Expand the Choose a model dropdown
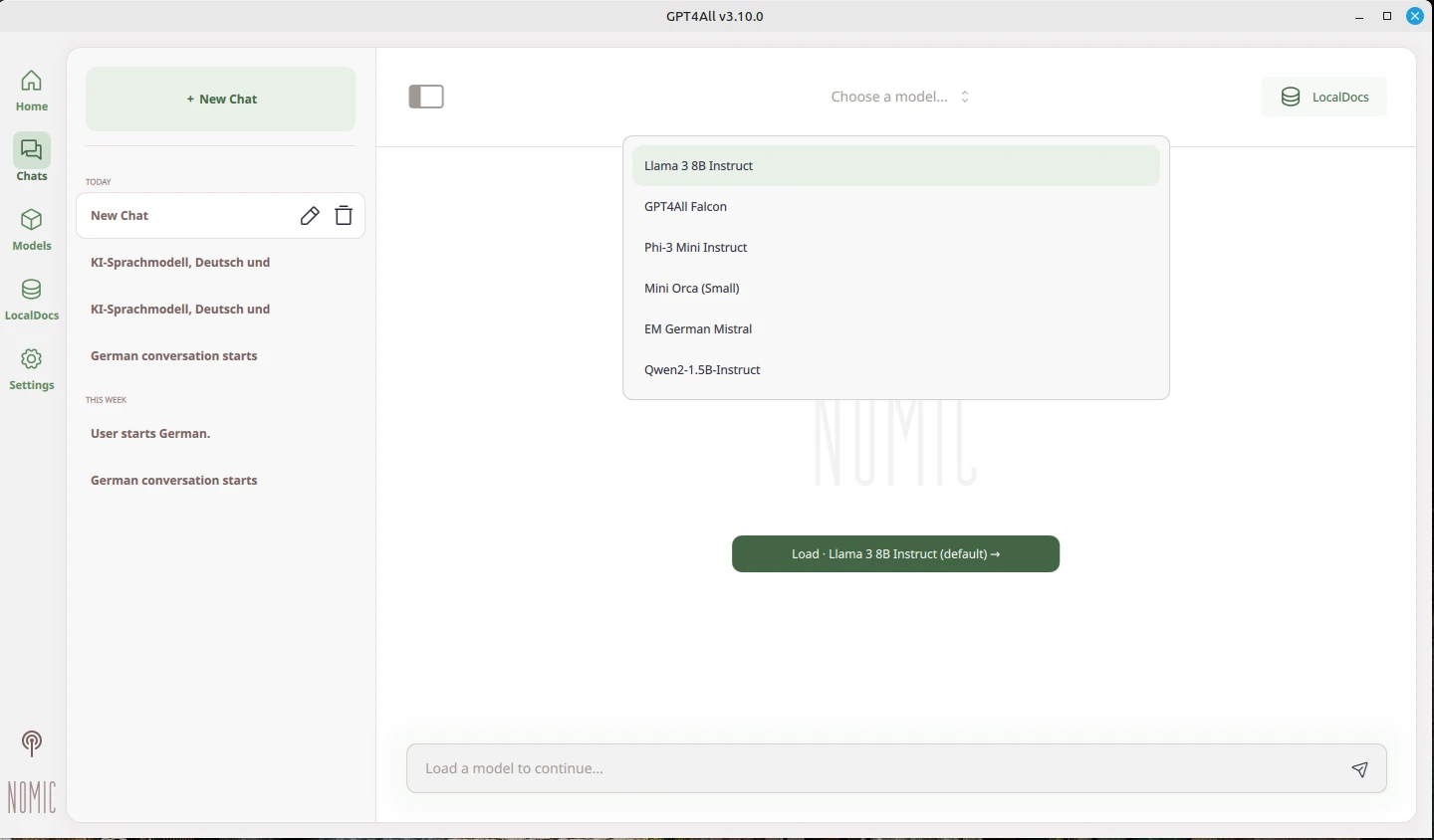1434x840 pixels. (900, 97)
